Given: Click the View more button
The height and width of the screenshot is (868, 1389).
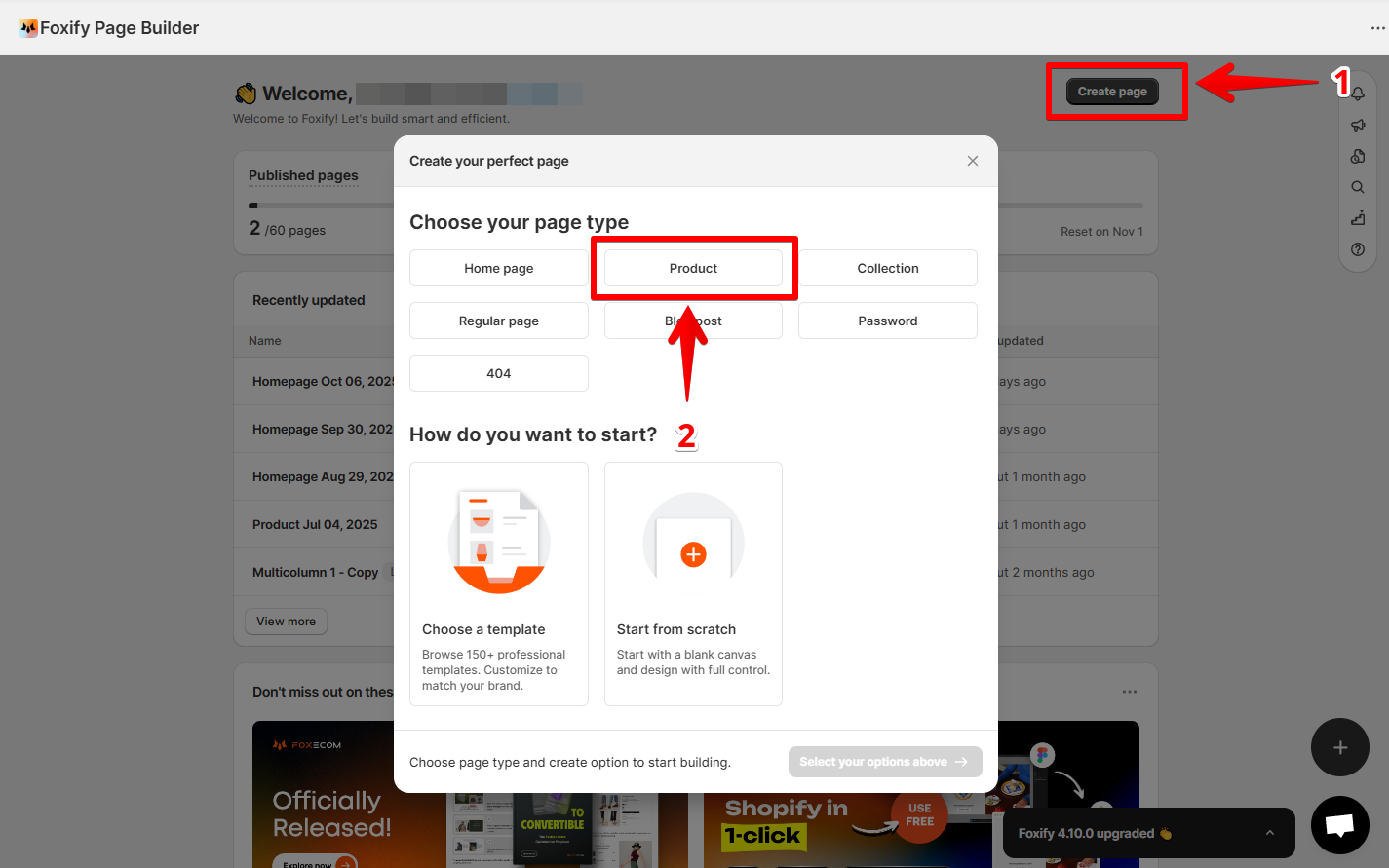Looking at the screenshot, I should click(x=287, y=622).
